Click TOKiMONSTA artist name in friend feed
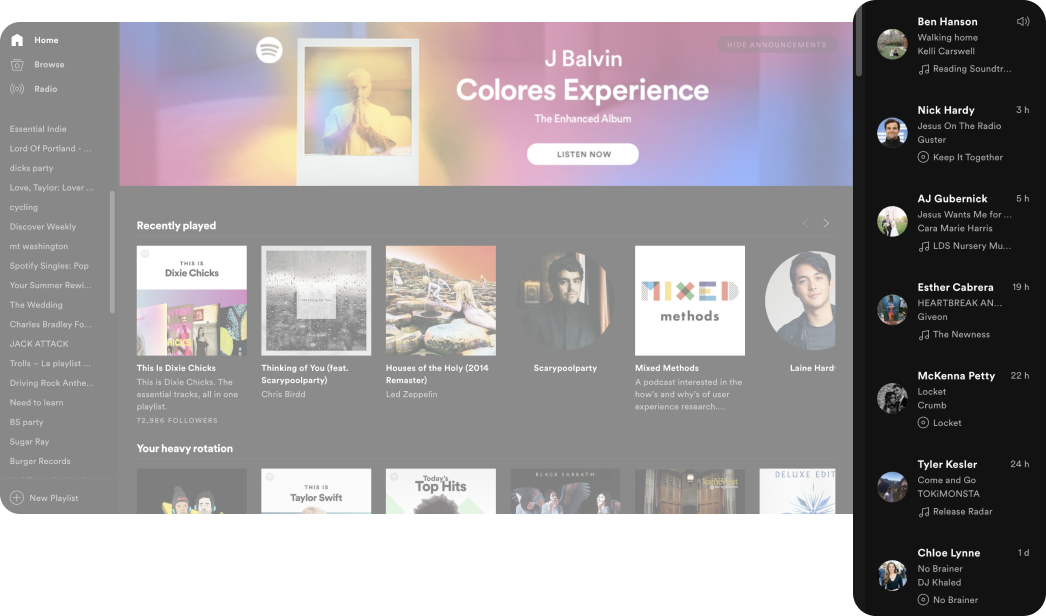1046x616 pixels. coord(949,494)
